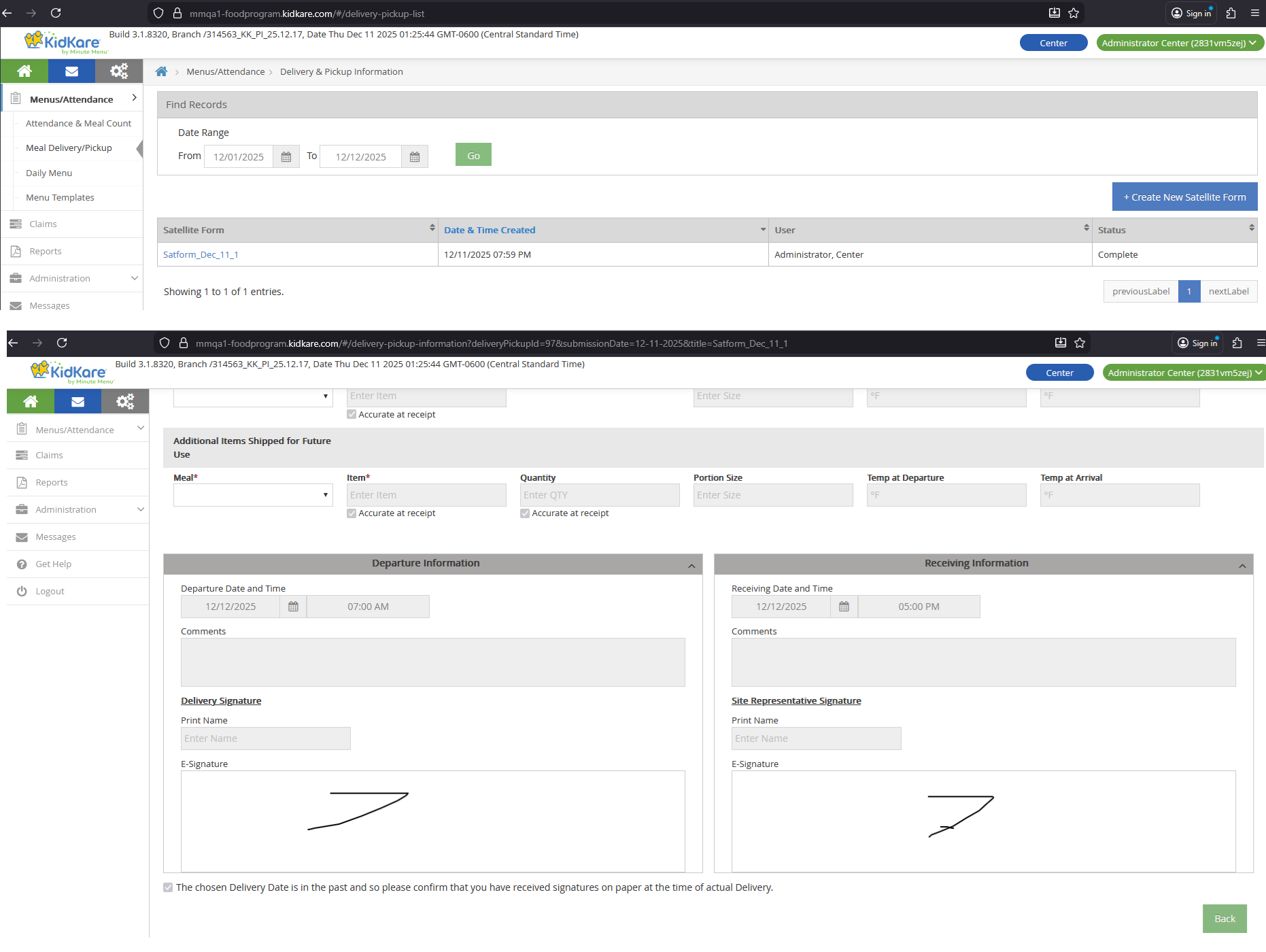The width and height of the screenshot is (1266, 952).
Task: Select Menu Templates in the sidebar
Action: (x=60, y=197)
